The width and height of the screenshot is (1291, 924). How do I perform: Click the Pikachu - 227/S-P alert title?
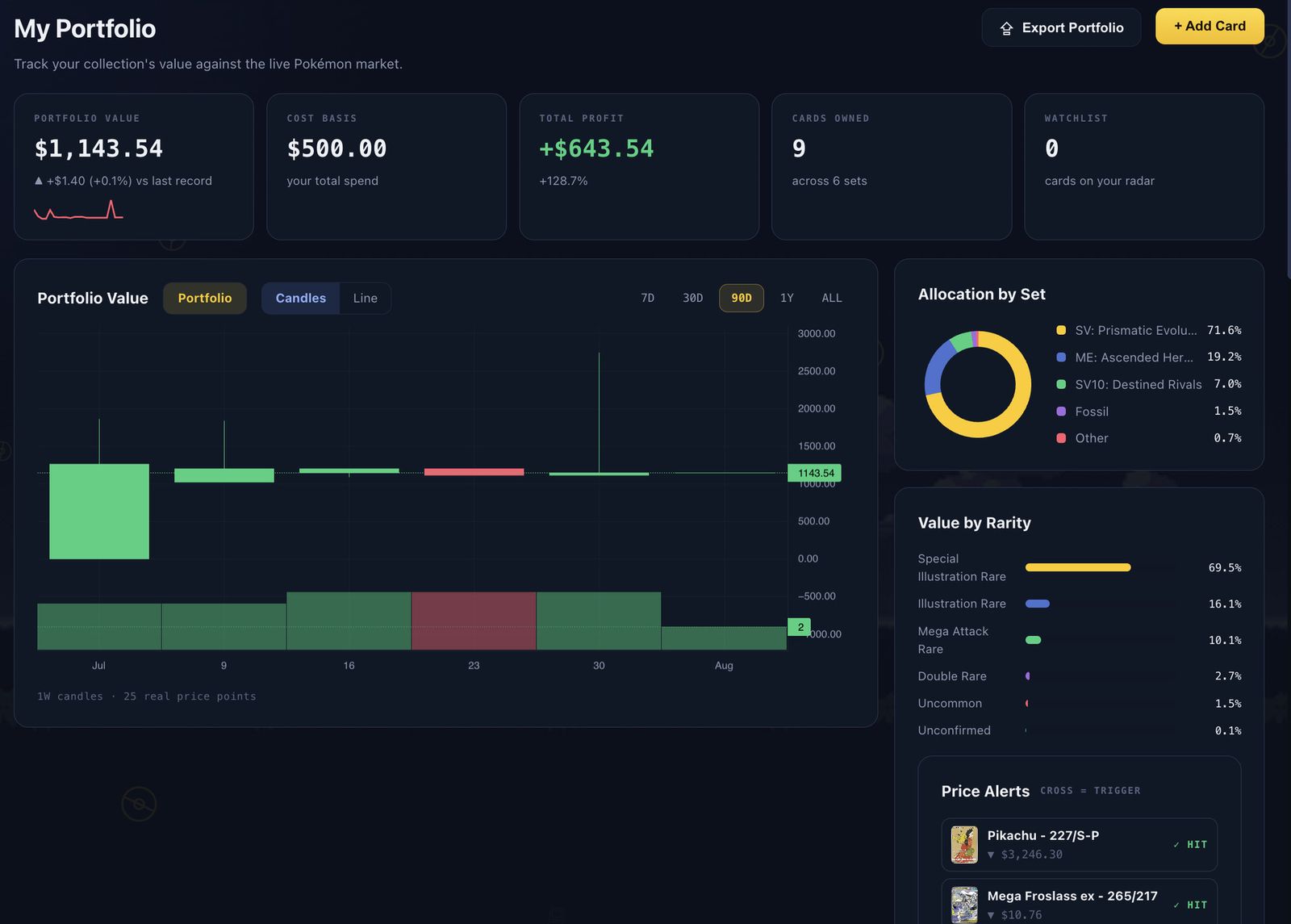[1043, 835]
